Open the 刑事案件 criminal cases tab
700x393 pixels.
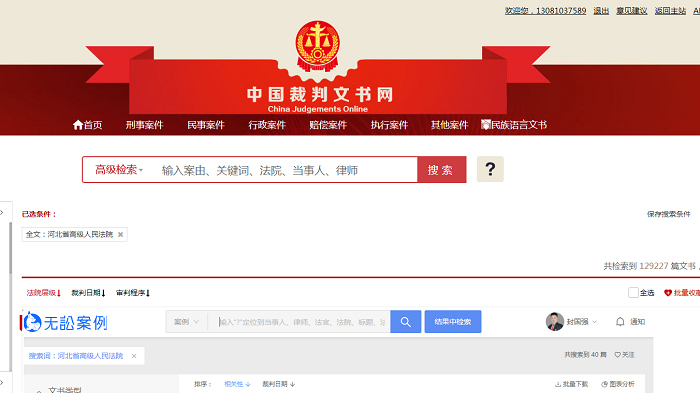pyautogui.click(x=144, y=125)
